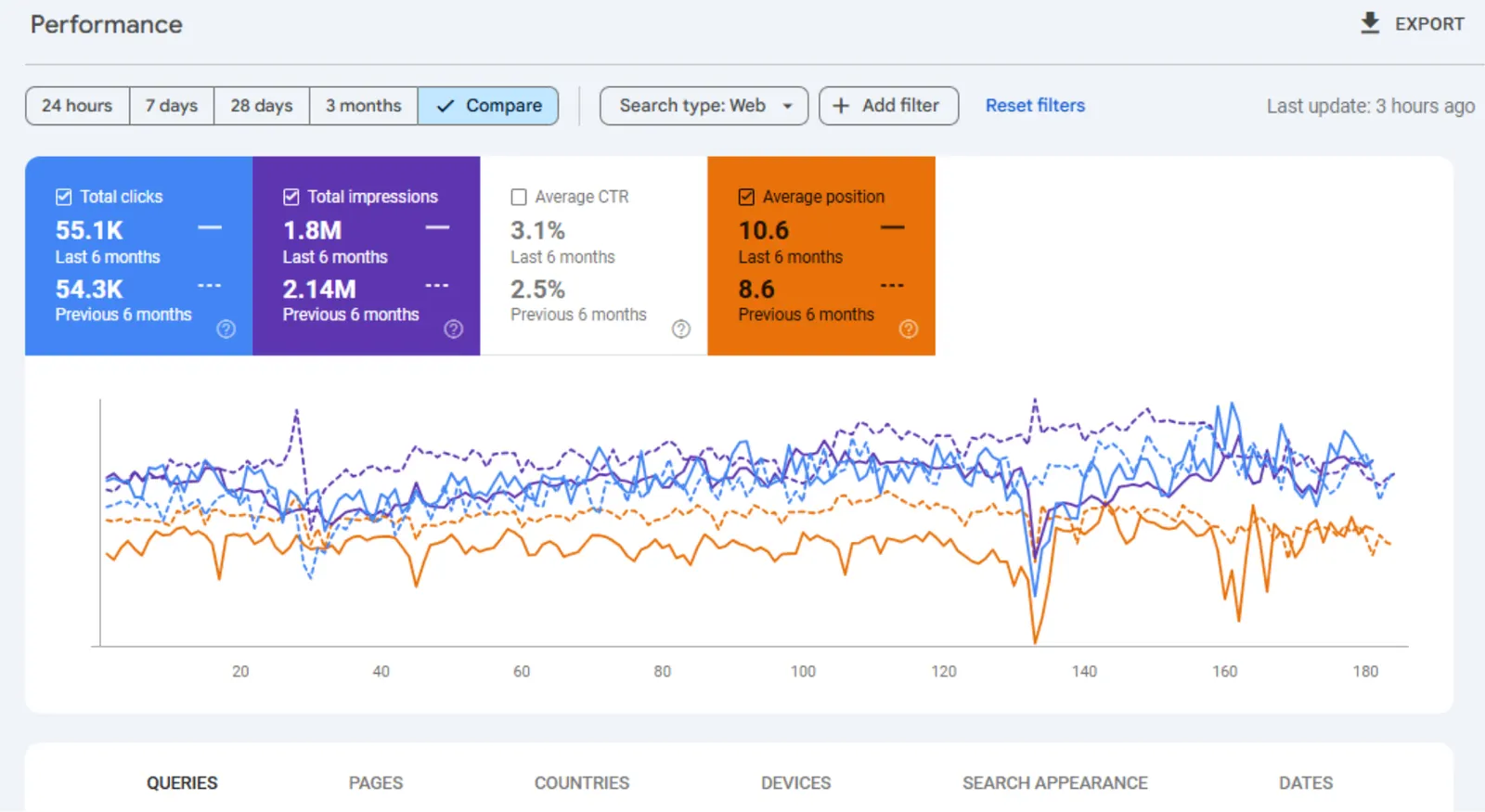Image resolution: width=1485 pixels, height=812 pixels.
Task: Click the Last update: 3 hours ago text
Action: coord(1371,106)
